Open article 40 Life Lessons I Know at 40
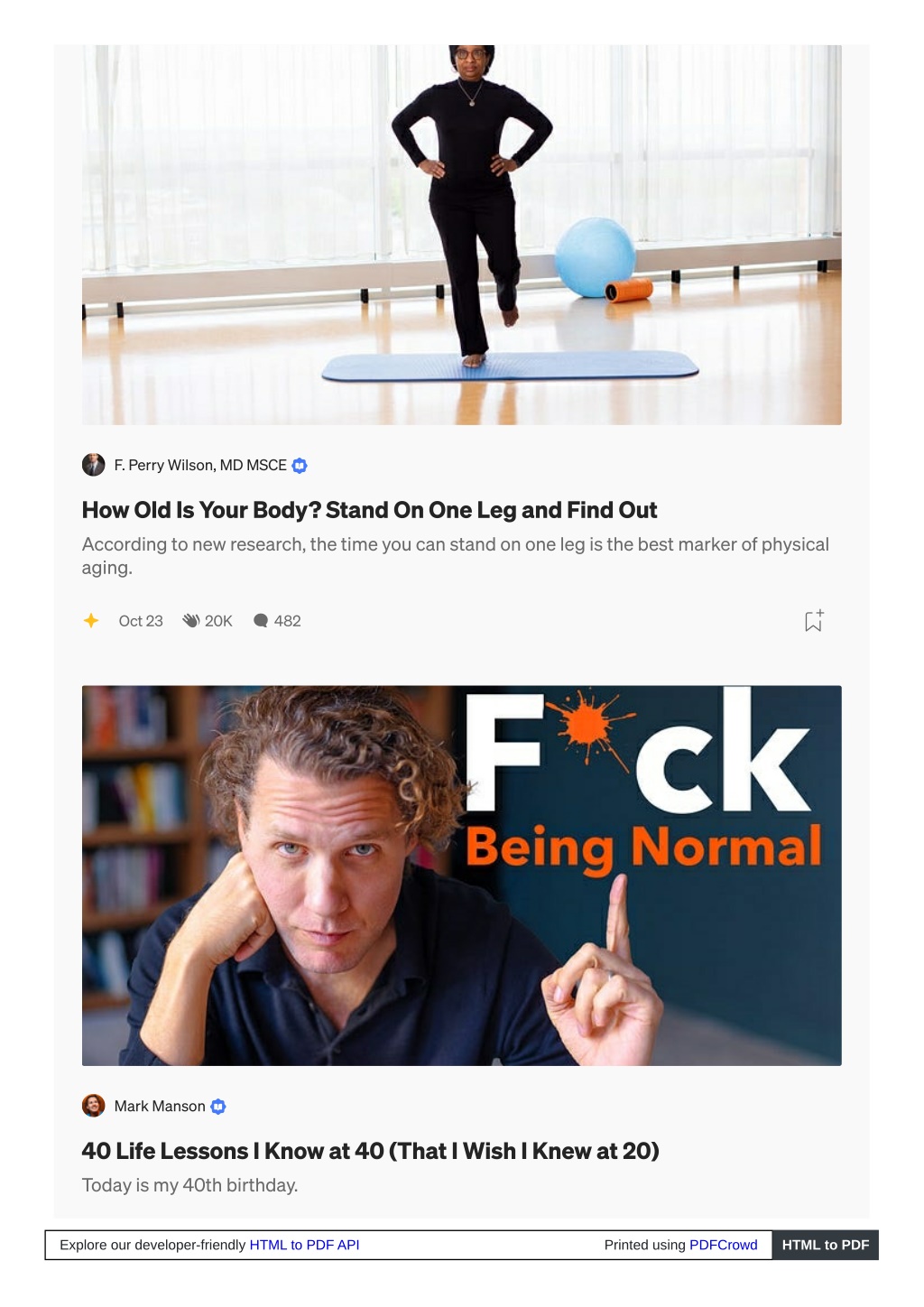This screenshot has height=1307, width=924. [370, 1152]
